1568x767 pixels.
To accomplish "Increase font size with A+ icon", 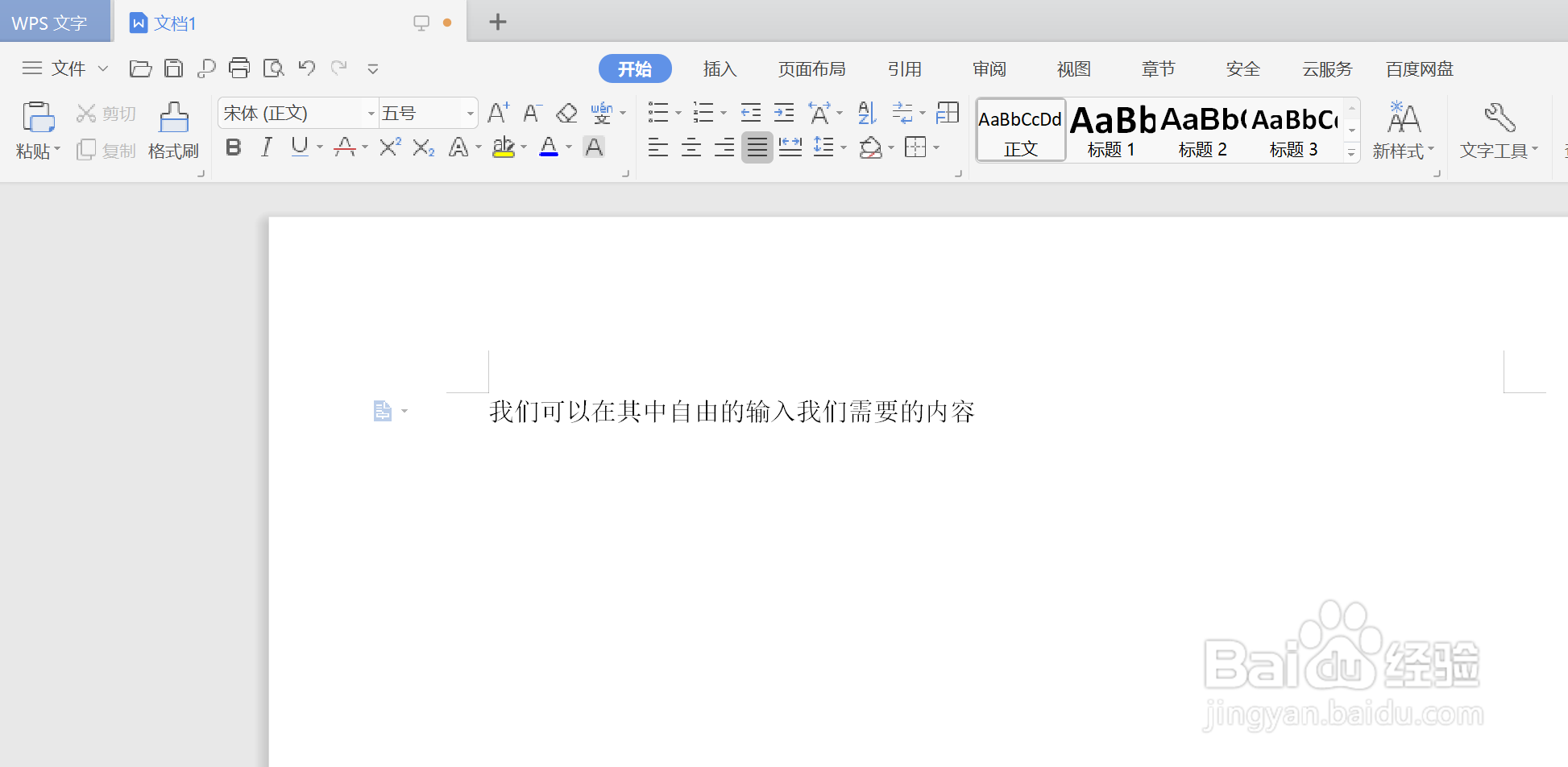I will (499, 113).
